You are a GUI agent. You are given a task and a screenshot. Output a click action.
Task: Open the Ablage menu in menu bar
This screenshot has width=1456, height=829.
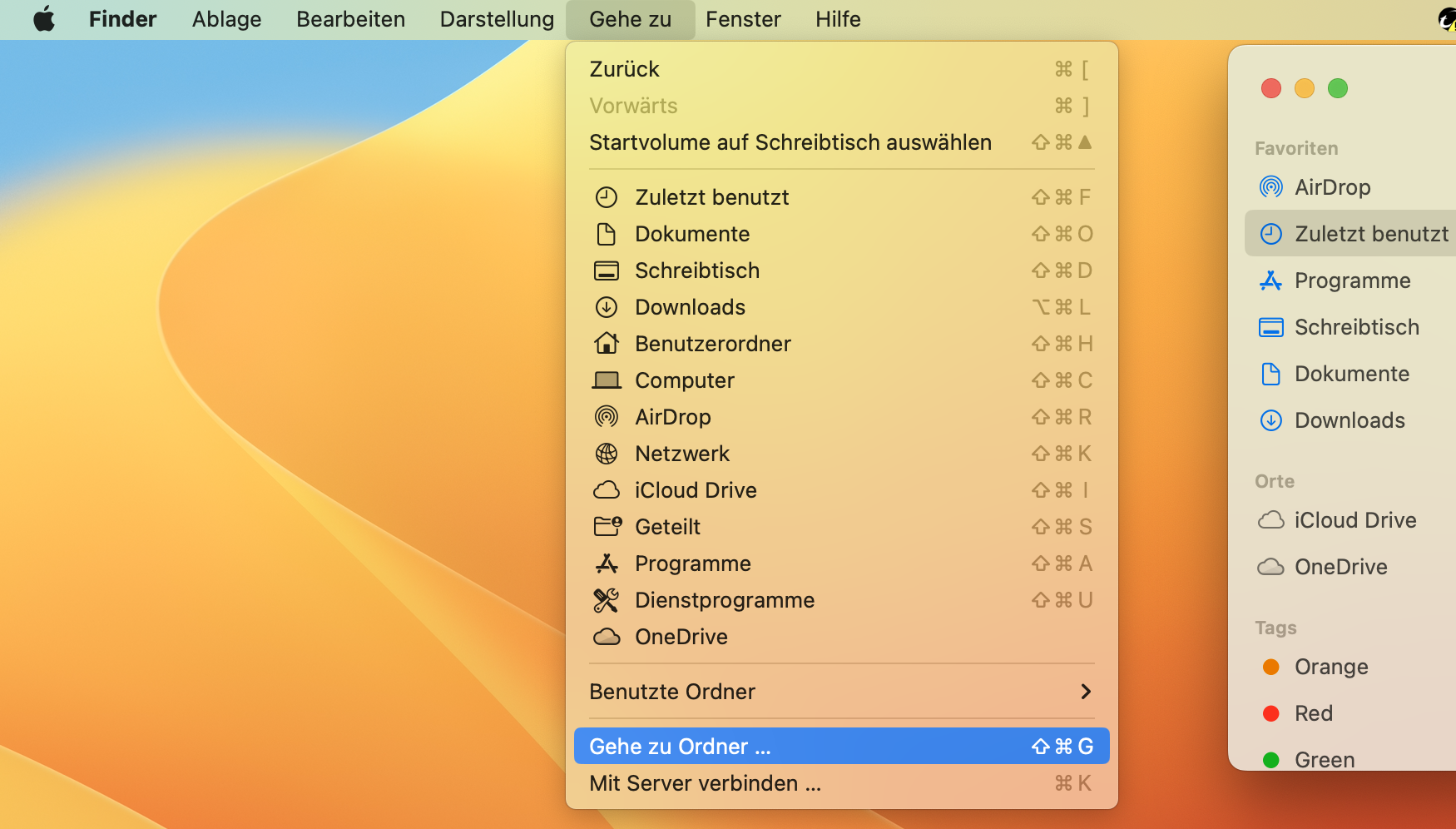[226, 19]
